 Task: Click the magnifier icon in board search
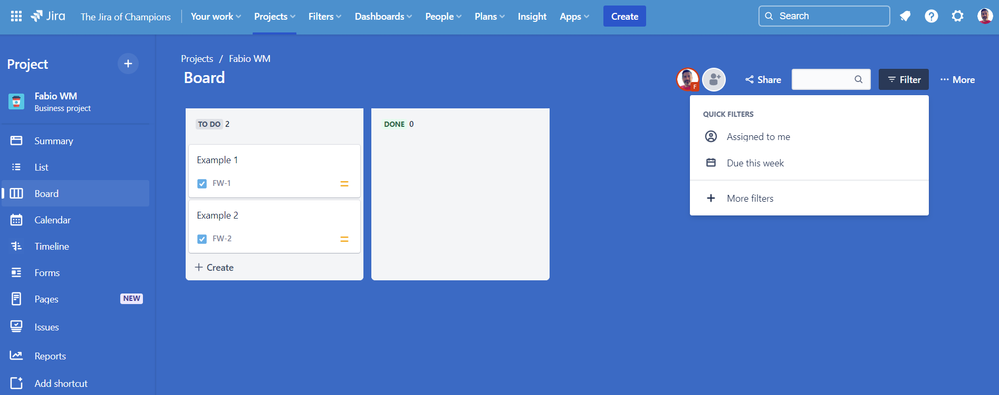(x=859, y=80)
